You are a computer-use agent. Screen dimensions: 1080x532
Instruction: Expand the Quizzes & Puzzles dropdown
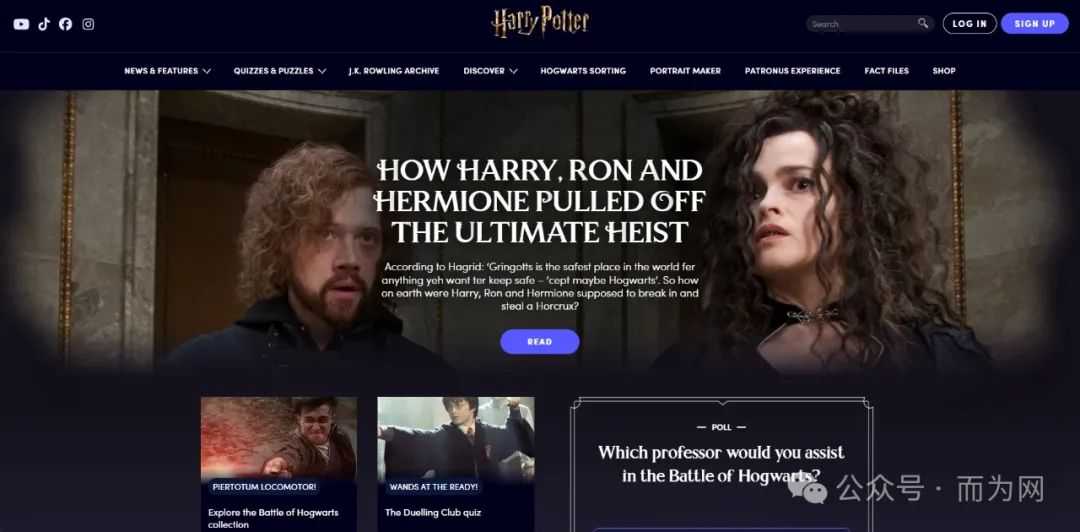tap(280, 71)
